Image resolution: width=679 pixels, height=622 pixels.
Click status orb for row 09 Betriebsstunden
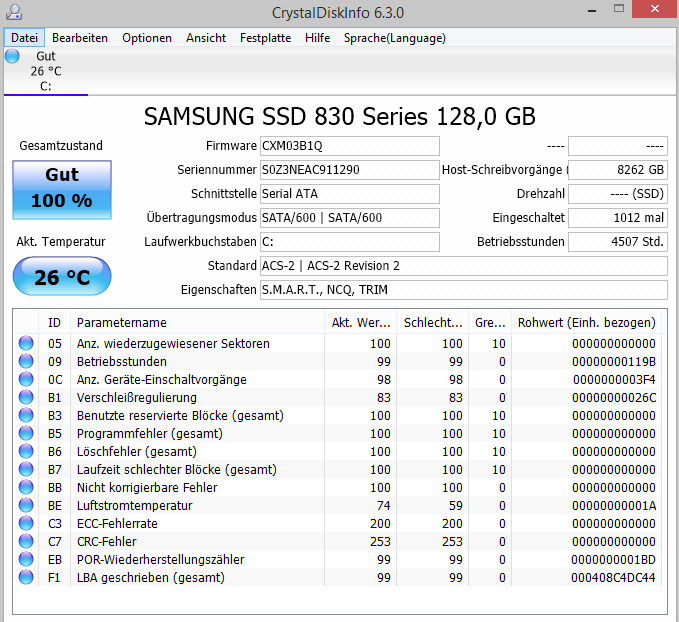coord(26,361)
